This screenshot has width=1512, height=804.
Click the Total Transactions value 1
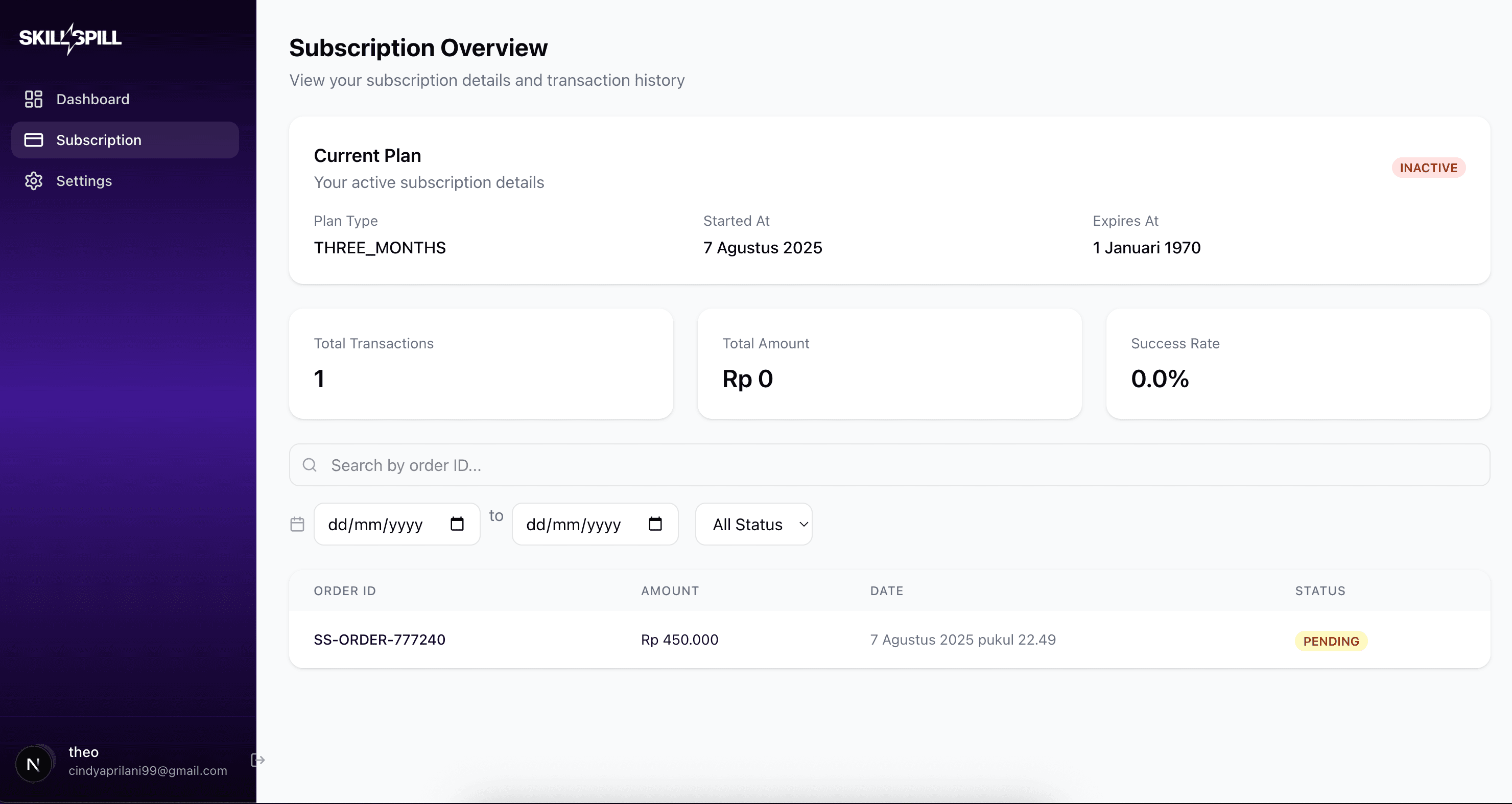click(319, 379)
